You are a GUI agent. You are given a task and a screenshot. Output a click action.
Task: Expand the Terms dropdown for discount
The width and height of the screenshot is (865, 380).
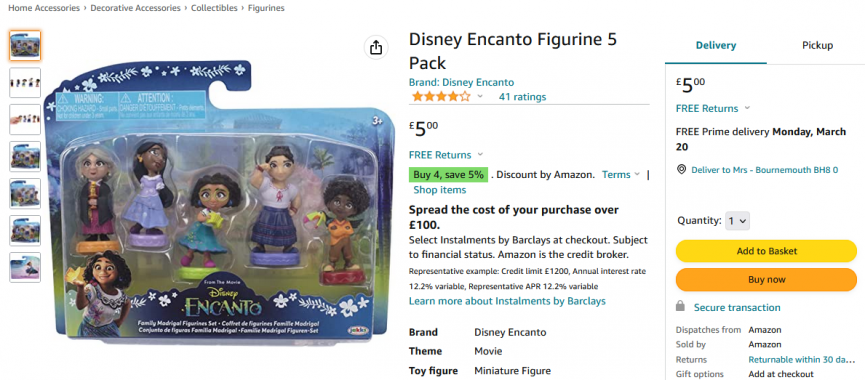[x=621, y=174]
